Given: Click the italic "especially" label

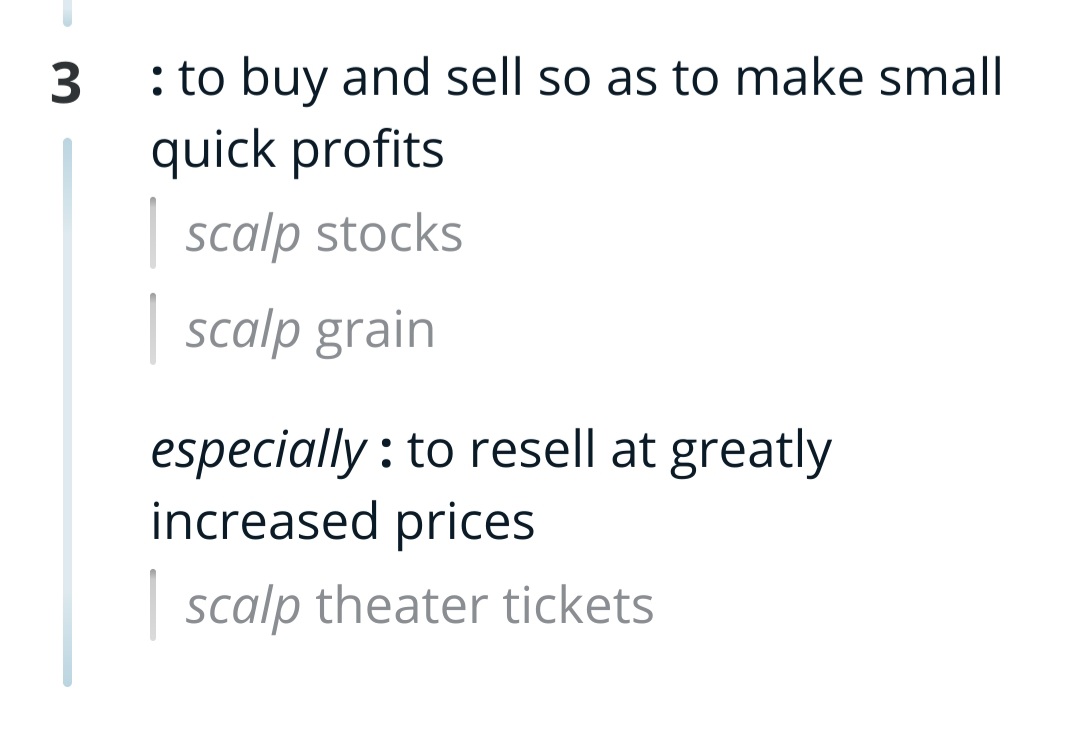Looking at the screenshot, I should click(258, 452).
